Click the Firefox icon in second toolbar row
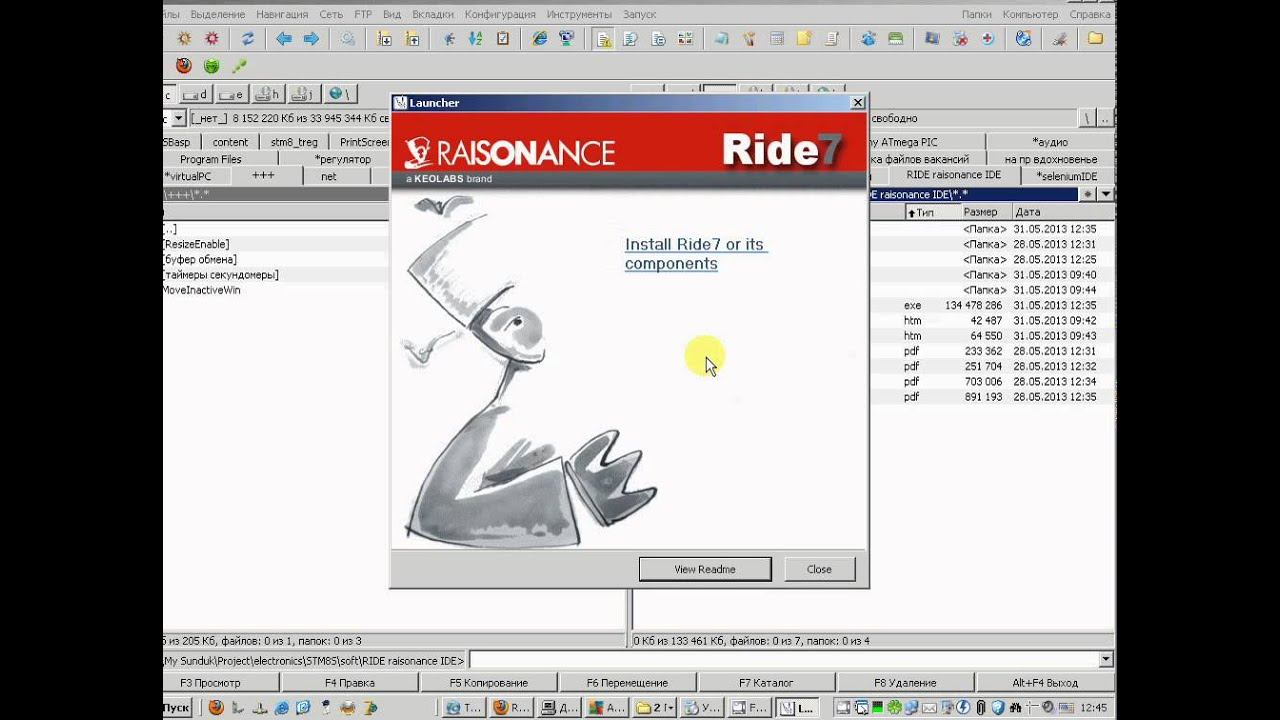1280x720 pixels. (183, 66)
